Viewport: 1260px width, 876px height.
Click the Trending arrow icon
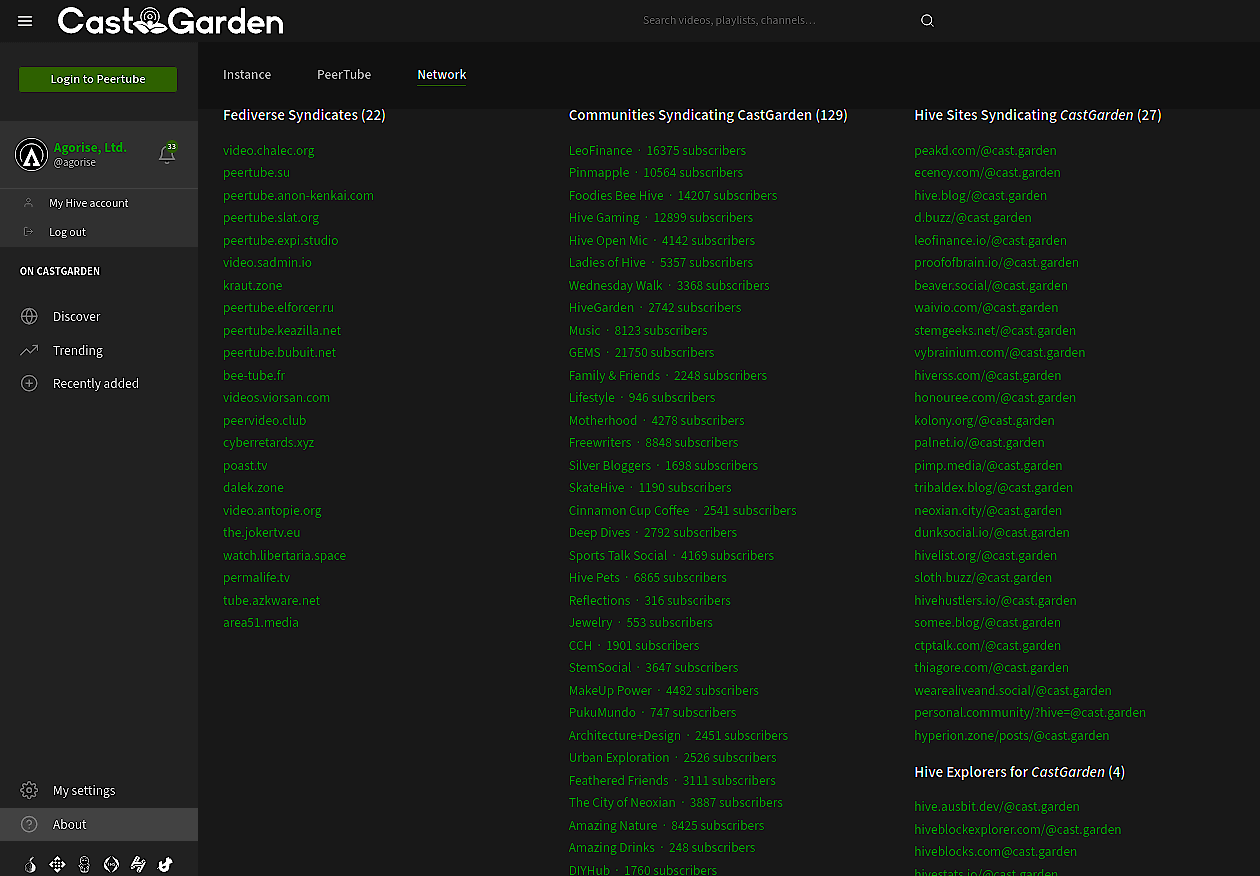click(x=29, y=350)
